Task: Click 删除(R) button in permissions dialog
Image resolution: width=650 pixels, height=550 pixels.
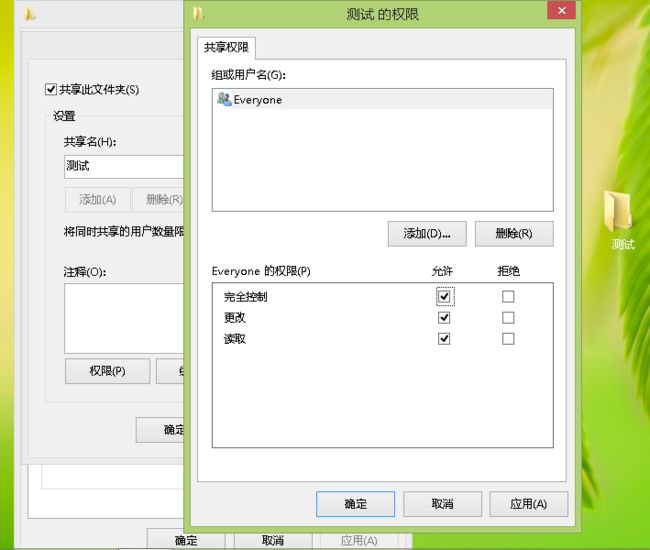Action: [514, 234]
